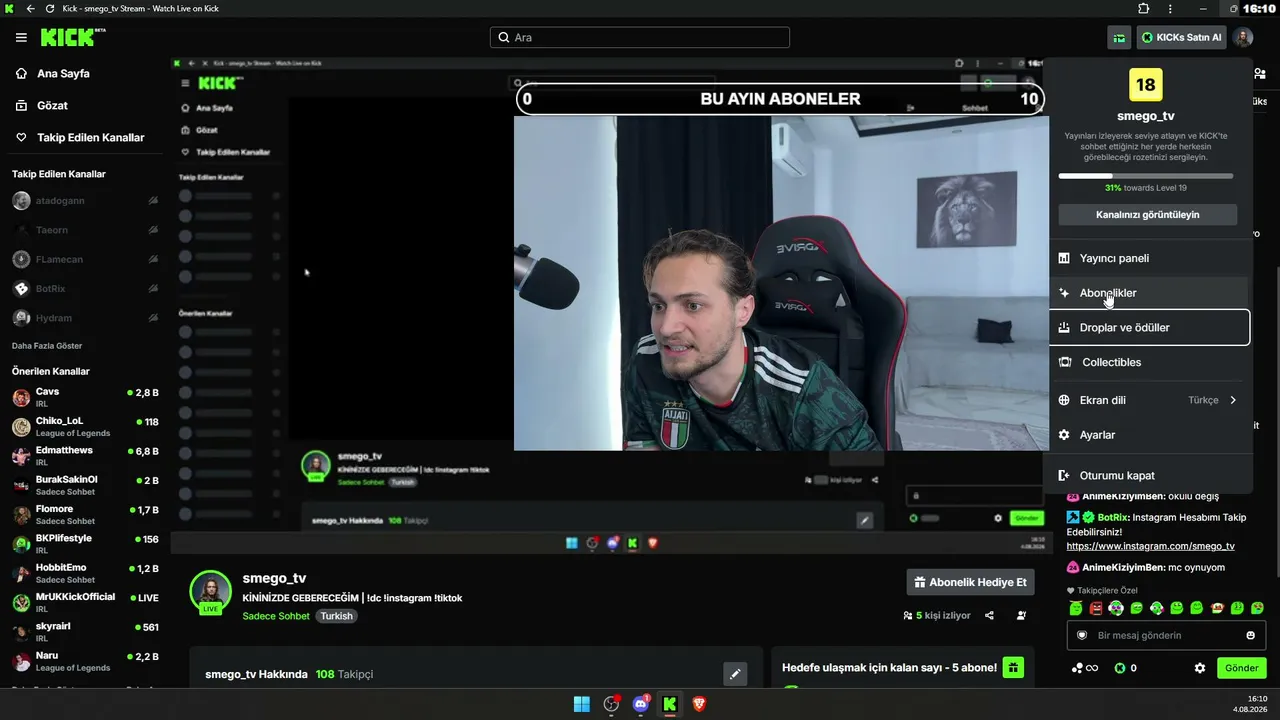This screenshot has height=720, width=1280.
Task: Edit channel info with the pencil icon
Action: 735,674
